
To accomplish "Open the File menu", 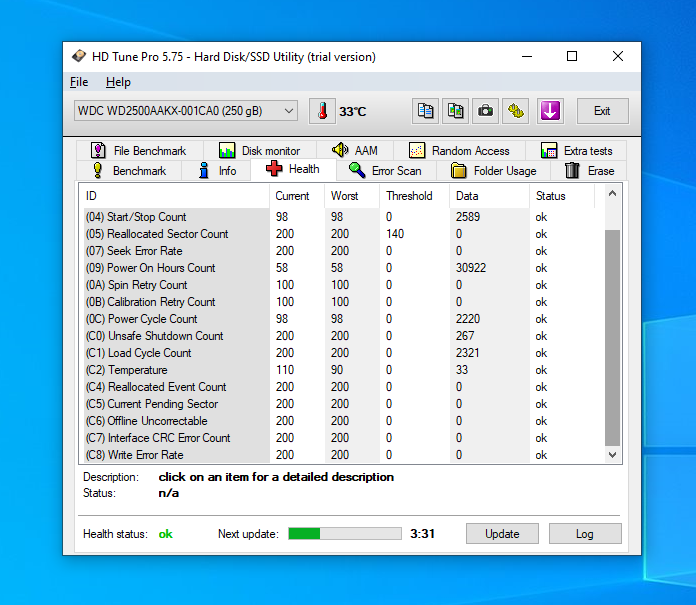I will click(79, 82).
